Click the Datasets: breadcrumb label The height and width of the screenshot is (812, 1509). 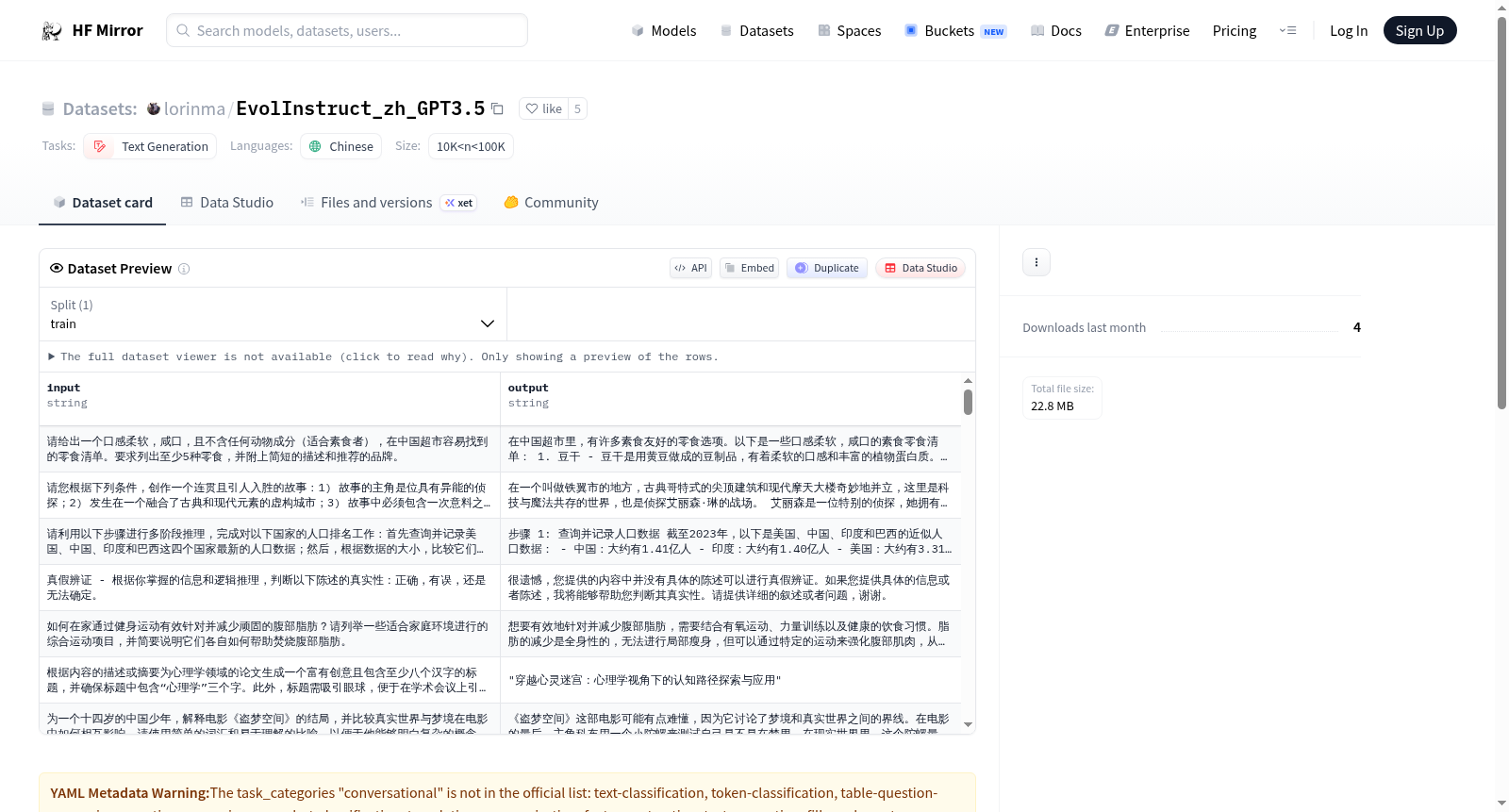100,108
